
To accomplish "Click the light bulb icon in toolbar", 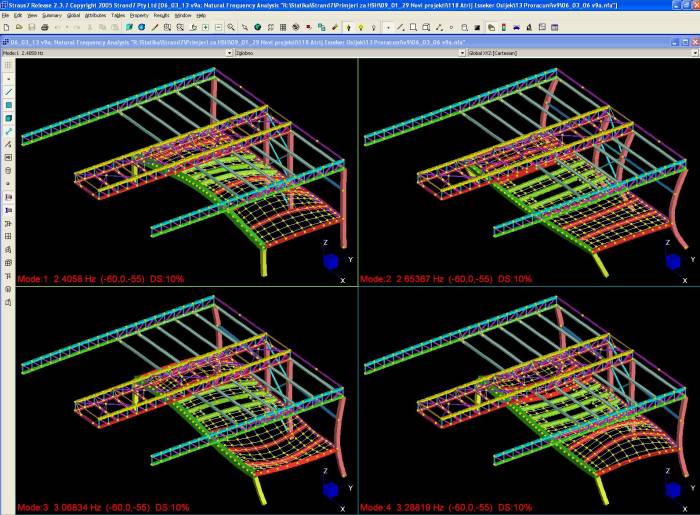I will (x=361, y=27).
